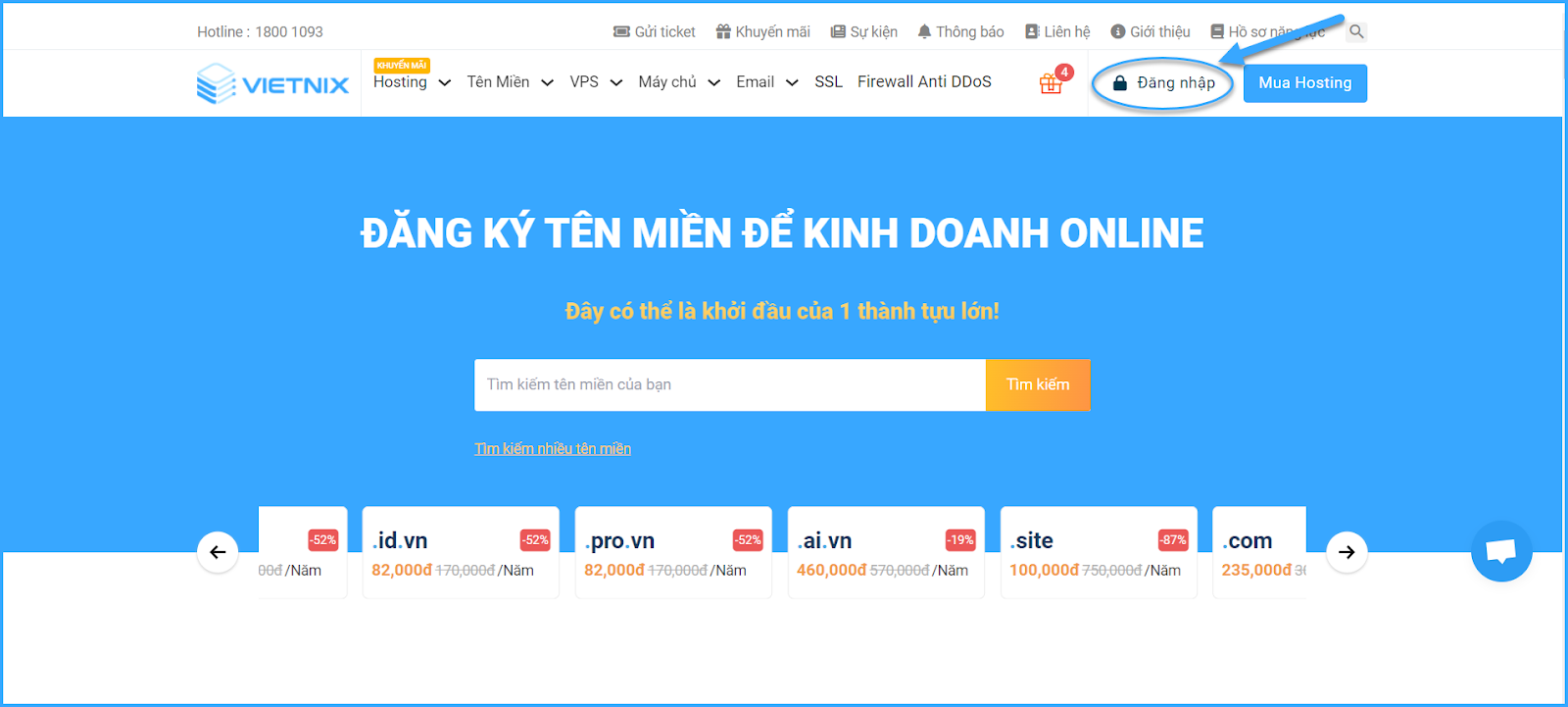Click the Mua Hosting button
The width and height of the screenshot is (1568, 707).
[x=1305, y=83]
